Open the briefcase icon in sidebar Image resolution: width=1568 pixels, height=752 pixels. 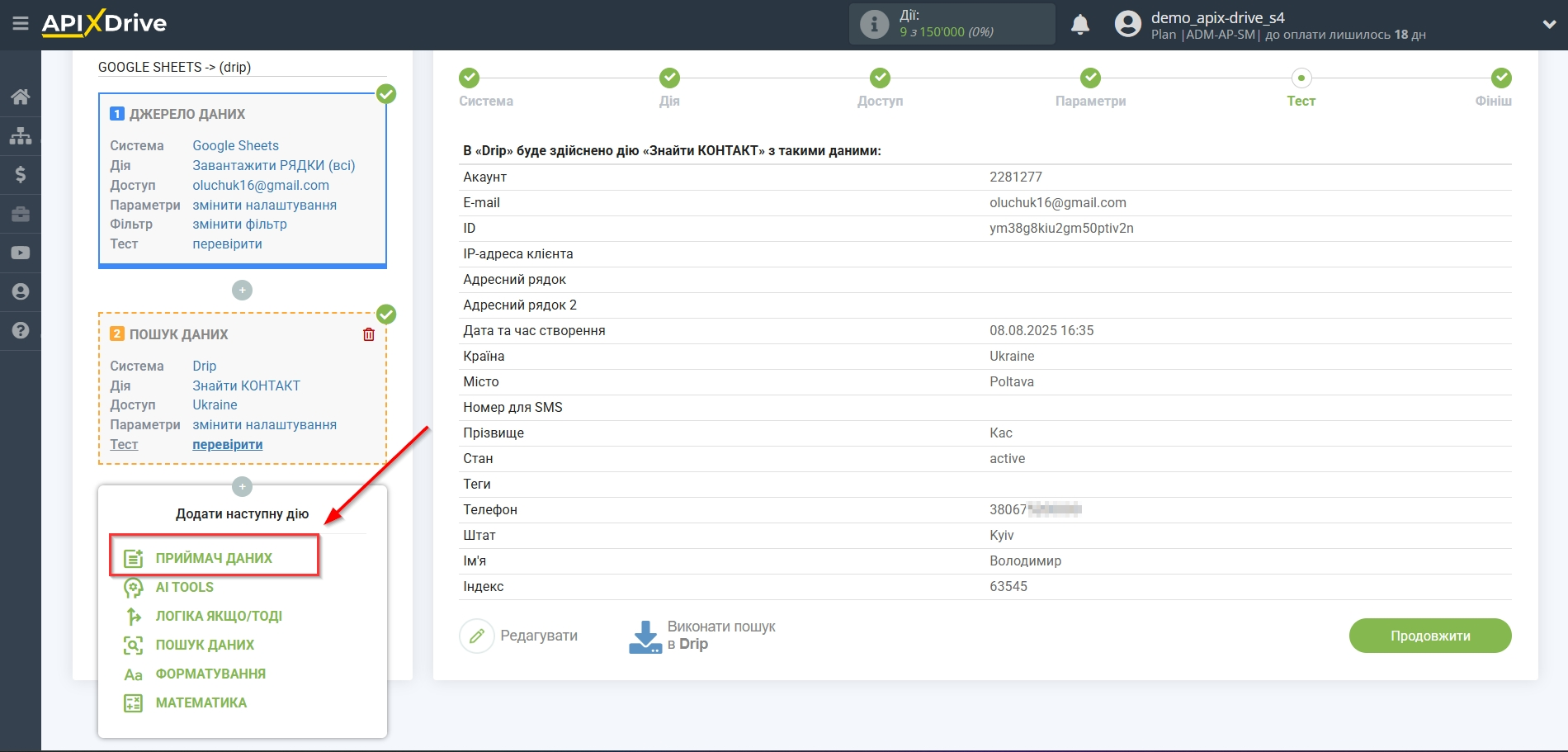coord(21,214)
